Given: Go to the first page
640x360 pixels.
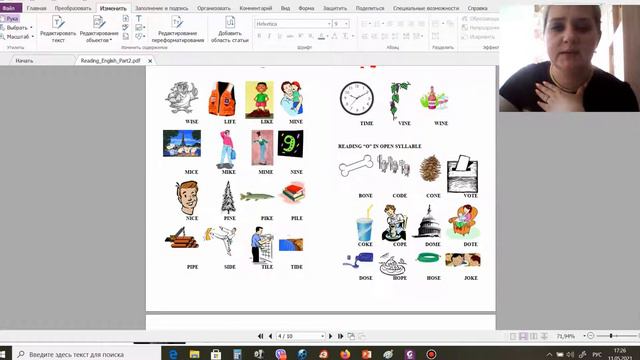Looking at the screenshot, I should [x=260, y=336].
